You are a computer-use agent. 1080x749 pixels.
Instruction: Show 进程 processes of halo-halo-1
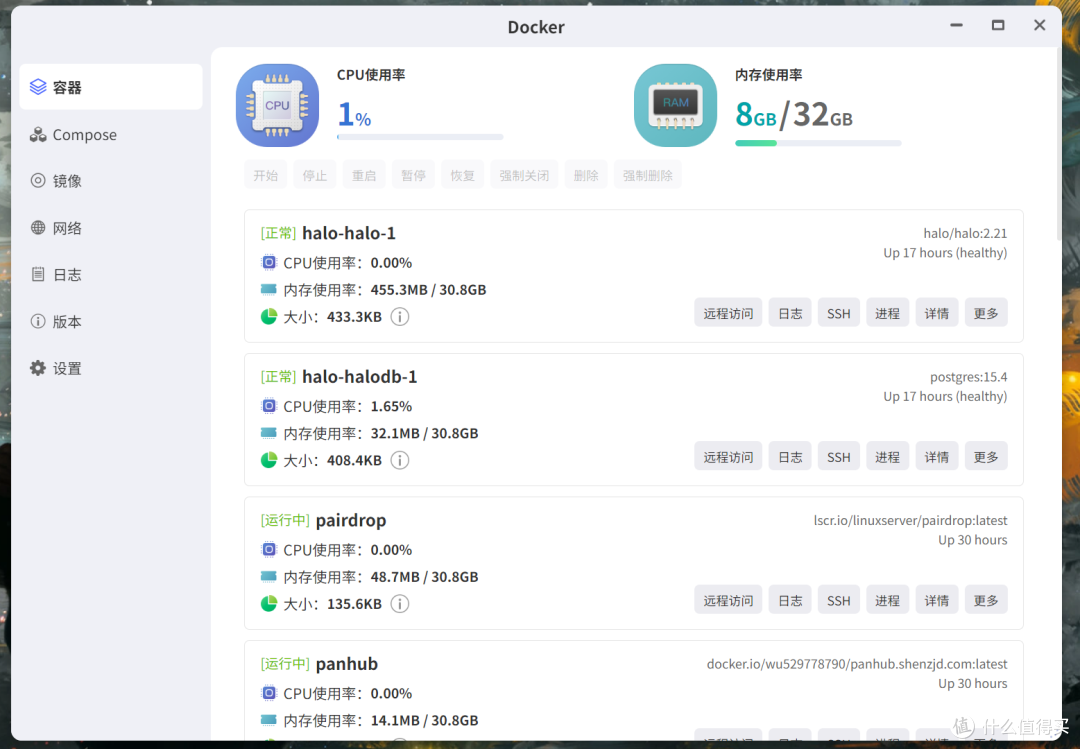pyautogui.click(x=887, y=313)
